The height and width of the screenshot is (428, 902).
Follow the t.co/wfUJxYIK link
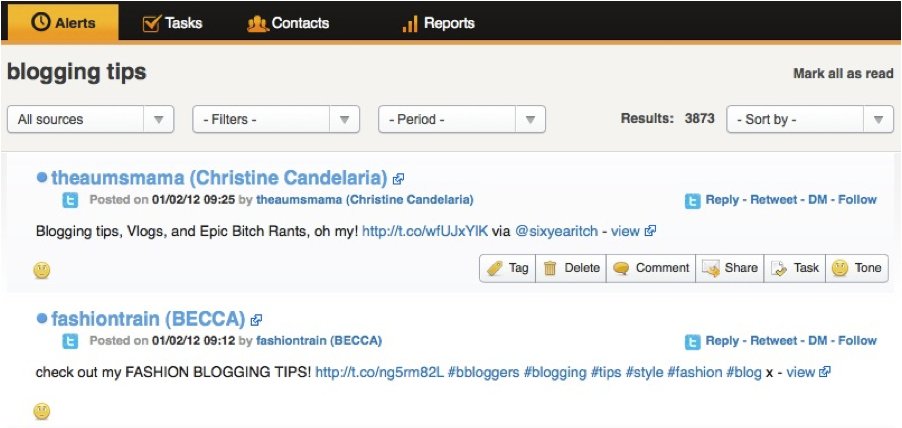point(425,231)
